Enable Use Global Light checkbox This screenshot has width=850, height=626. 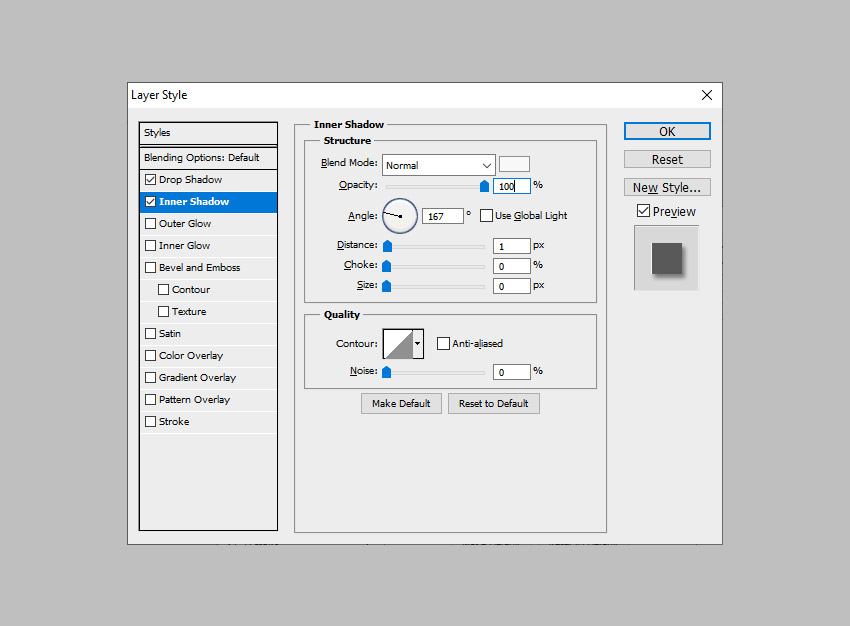487,215
